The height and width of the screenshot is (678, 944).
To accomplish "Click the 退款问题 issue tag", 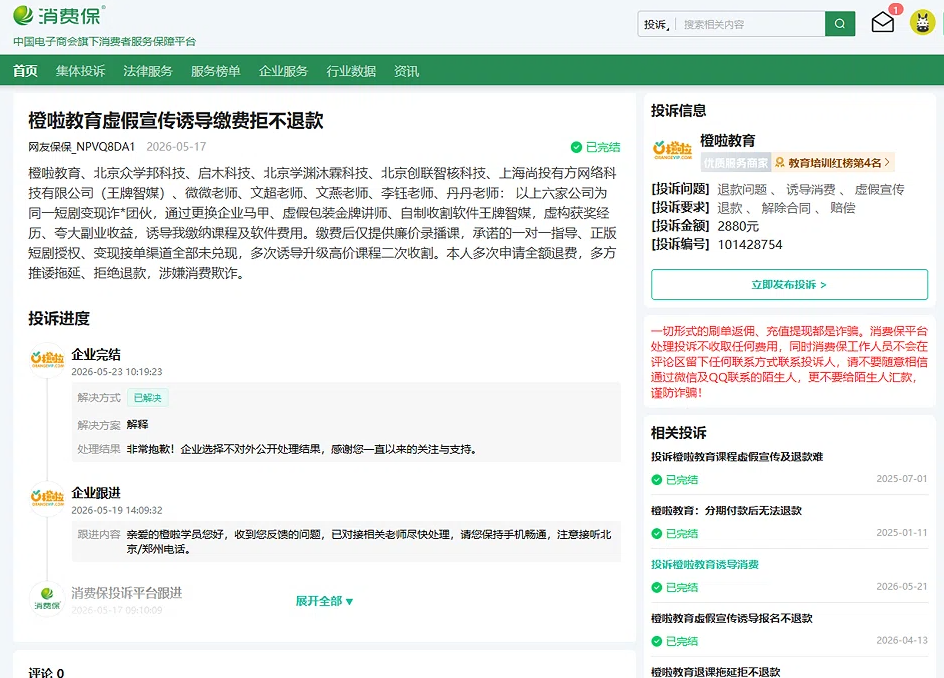I will tap(742, 190).
